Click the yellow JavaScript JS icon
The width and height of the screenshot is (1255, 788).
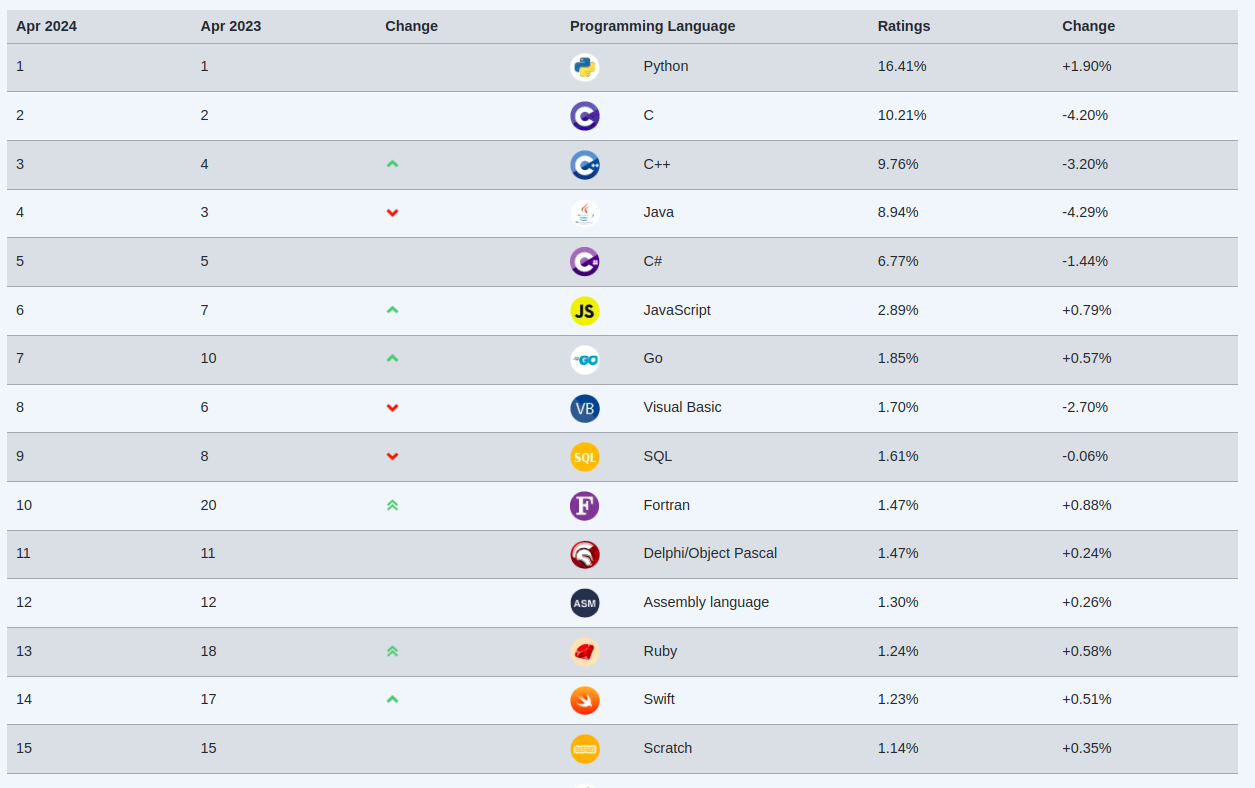click(585, 310)
